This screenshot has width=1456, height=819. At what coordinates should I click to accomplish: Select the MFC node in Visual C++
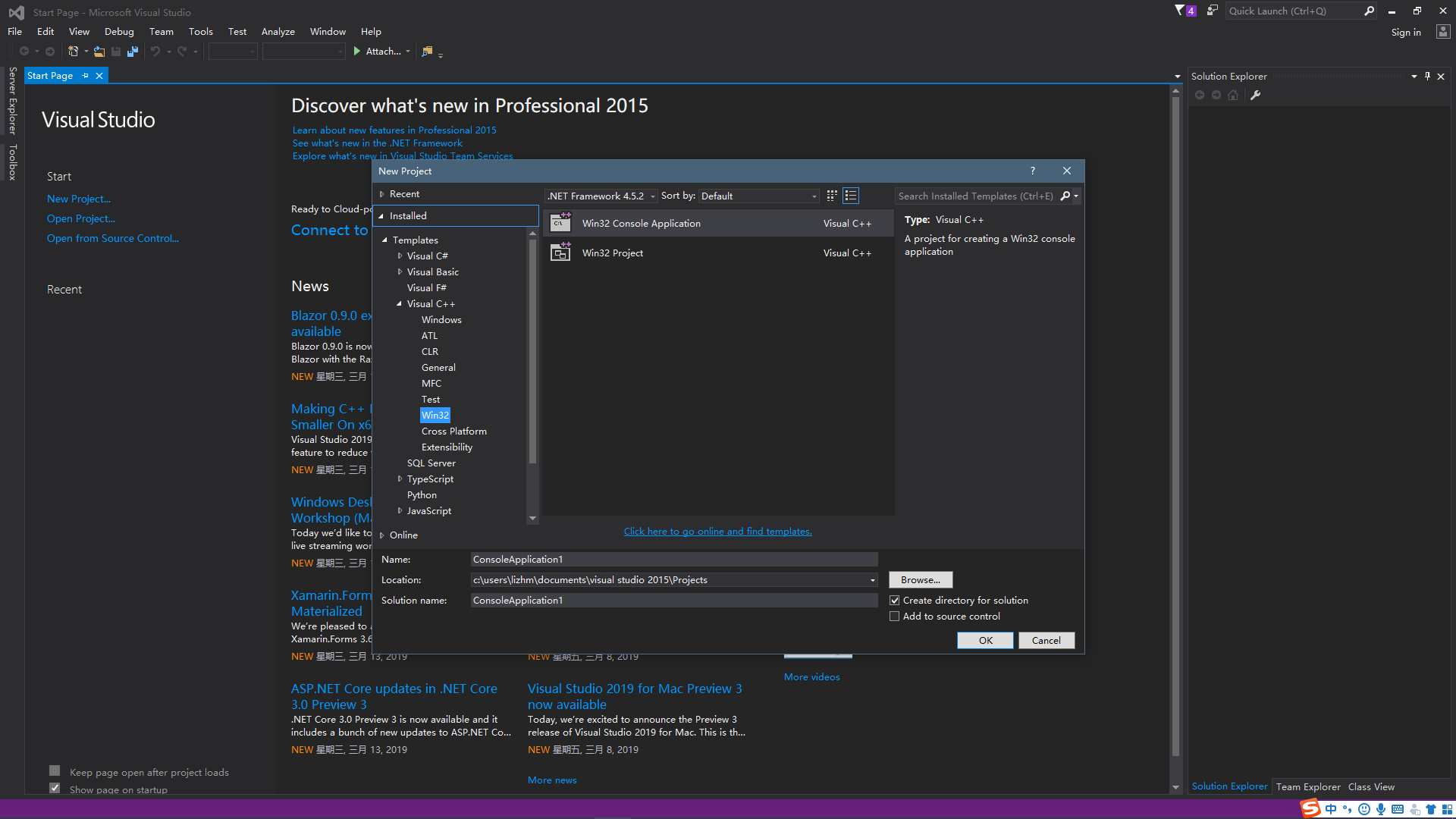[x=431, y=383]
